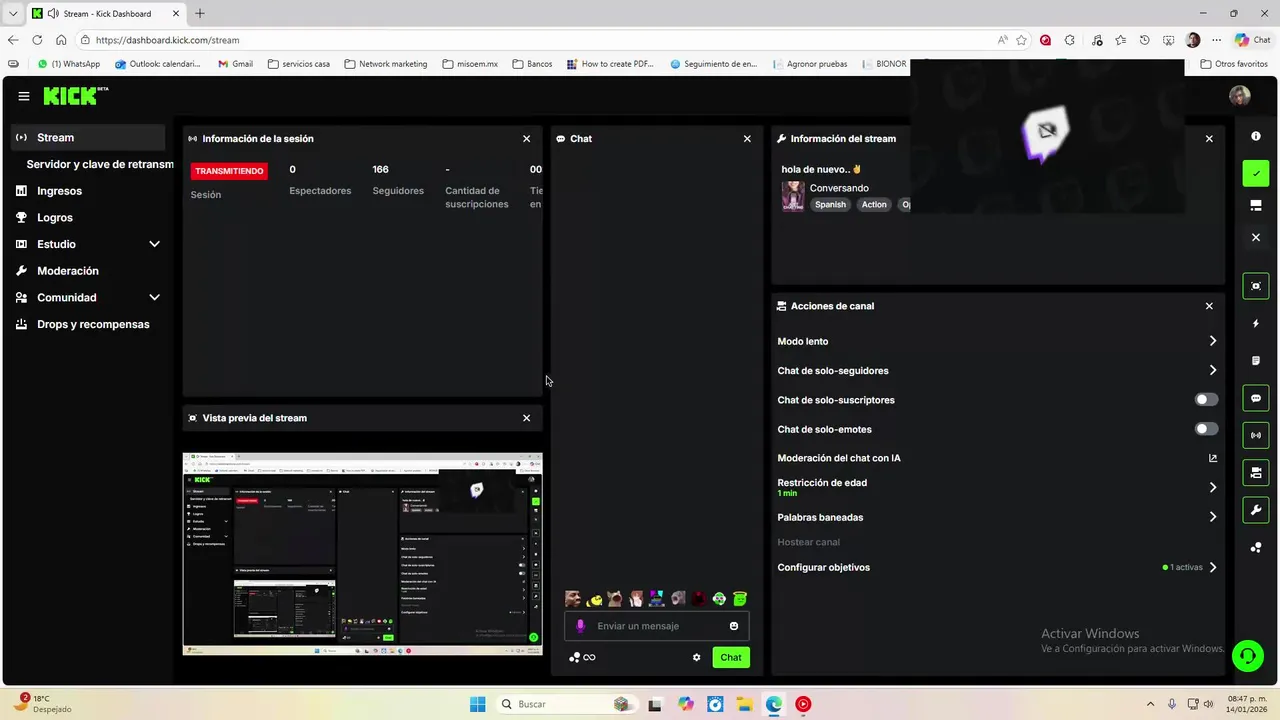Open AI chat moderation external link icon
This screenshot has width=1280, height=720.
(1213, 458)
